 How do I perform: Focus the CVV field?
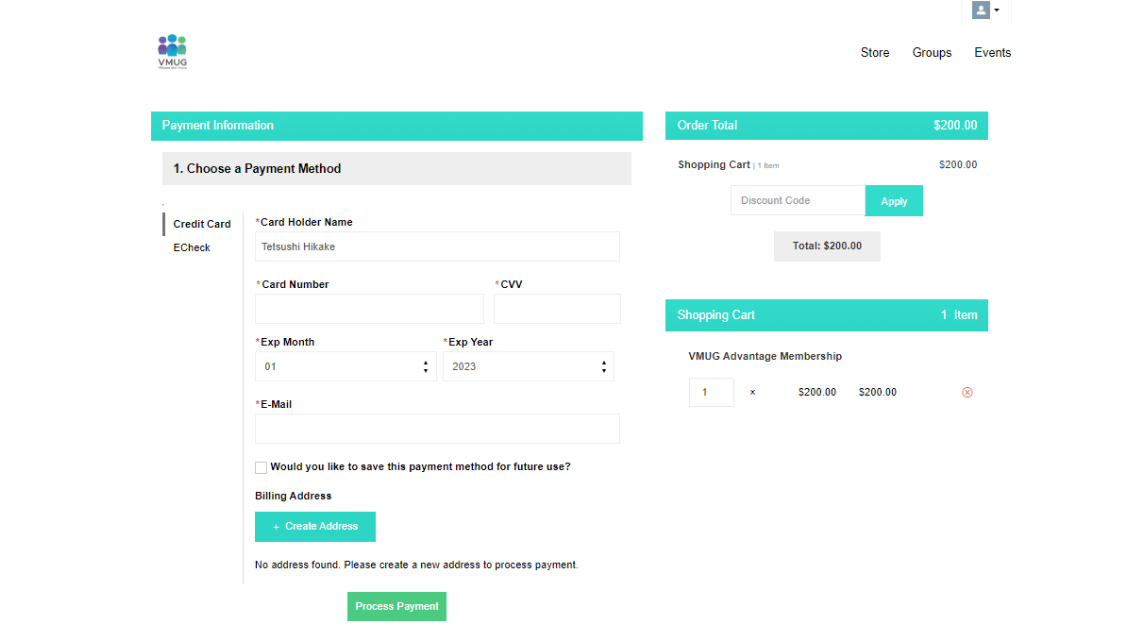click(557, 309)
